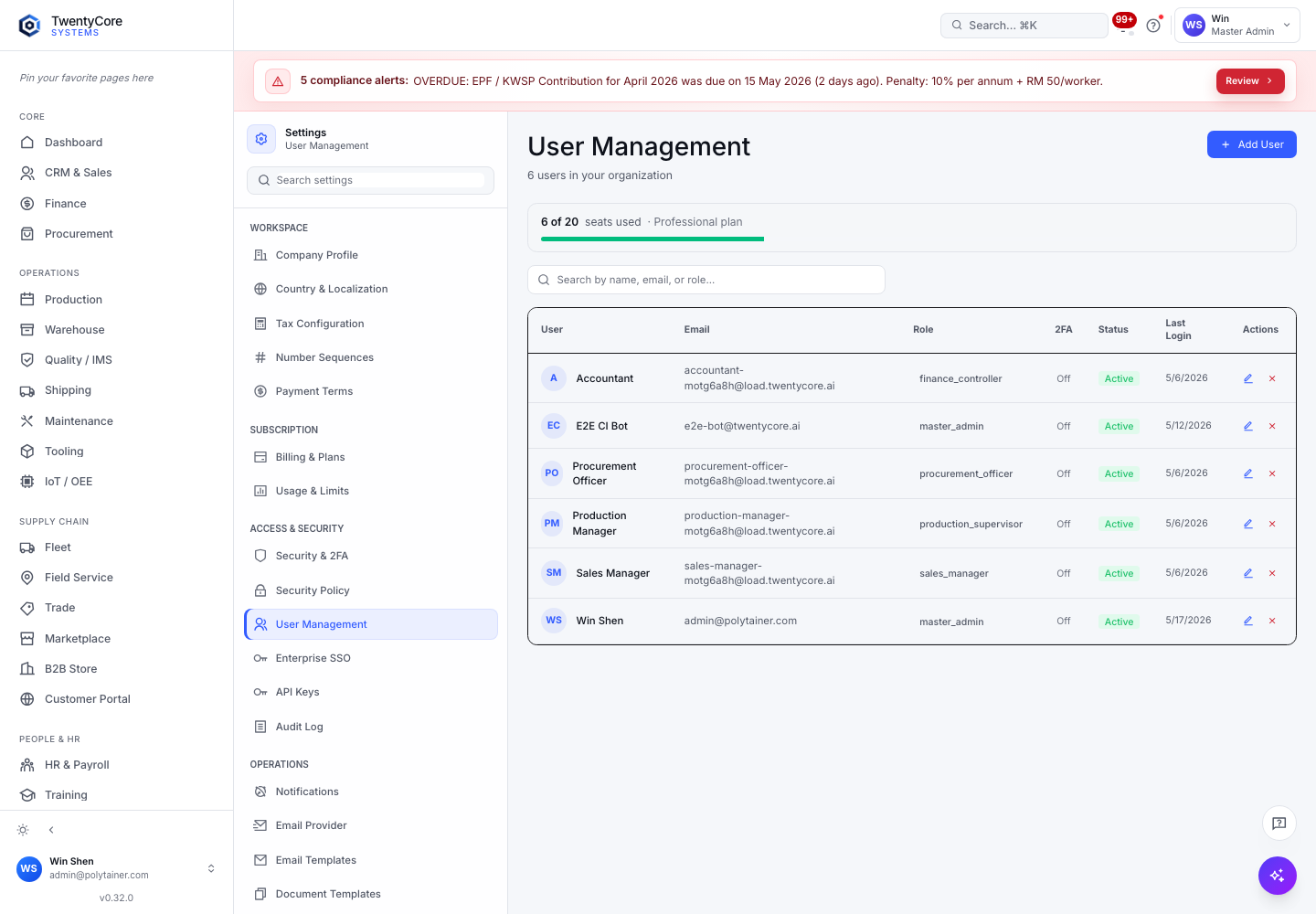Open Notifications settings

[371, 792]
